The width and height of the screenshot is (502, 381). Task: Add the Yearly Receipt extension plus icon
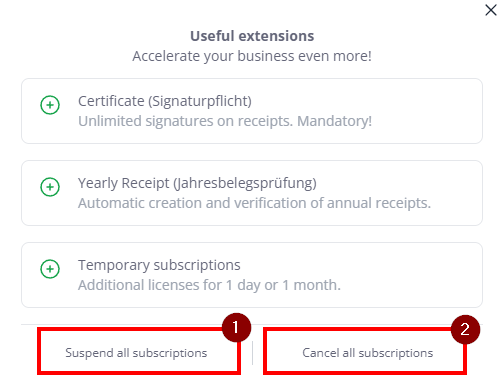click(x=50, y=187)
